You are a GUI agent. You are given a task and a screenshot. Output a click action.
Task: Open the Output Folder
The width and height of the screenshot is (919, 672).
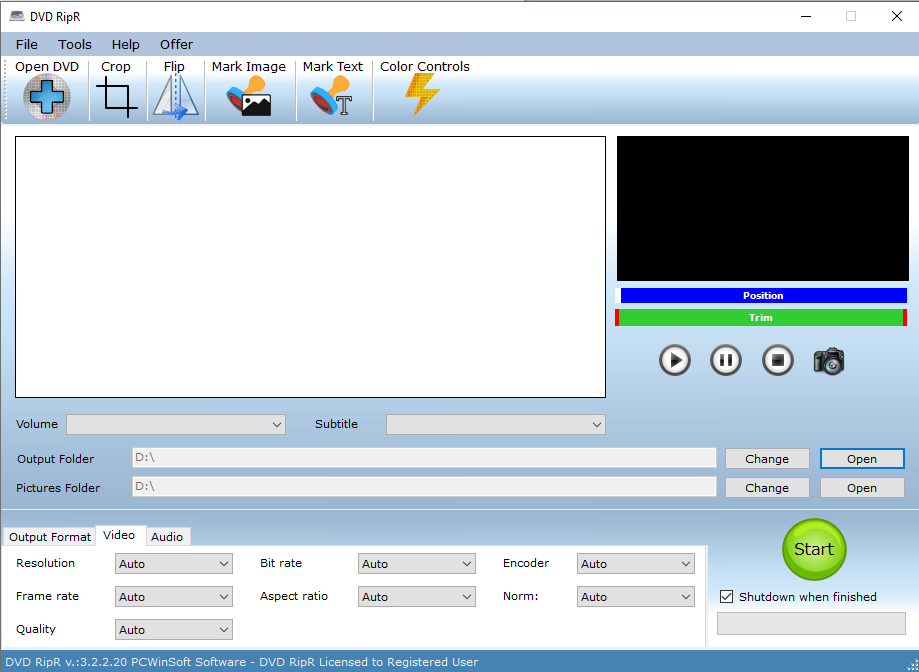(x=862, y=459)
